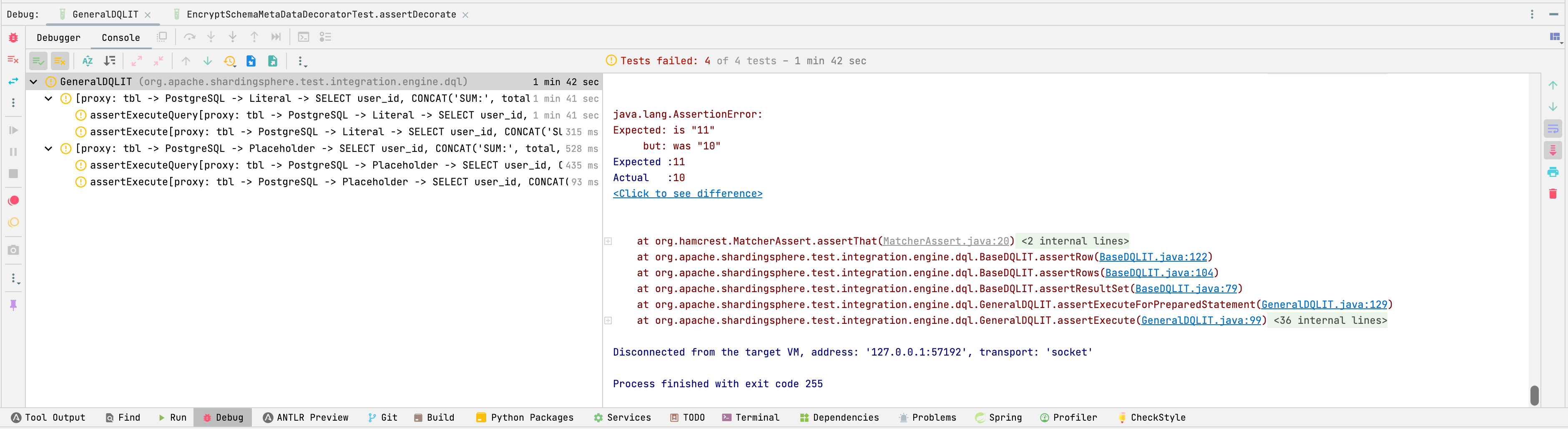This screenshot has height=429, width=1568.
Task: Collapse the PostgreSQL Placeholder test group
Action: point(49,149)
